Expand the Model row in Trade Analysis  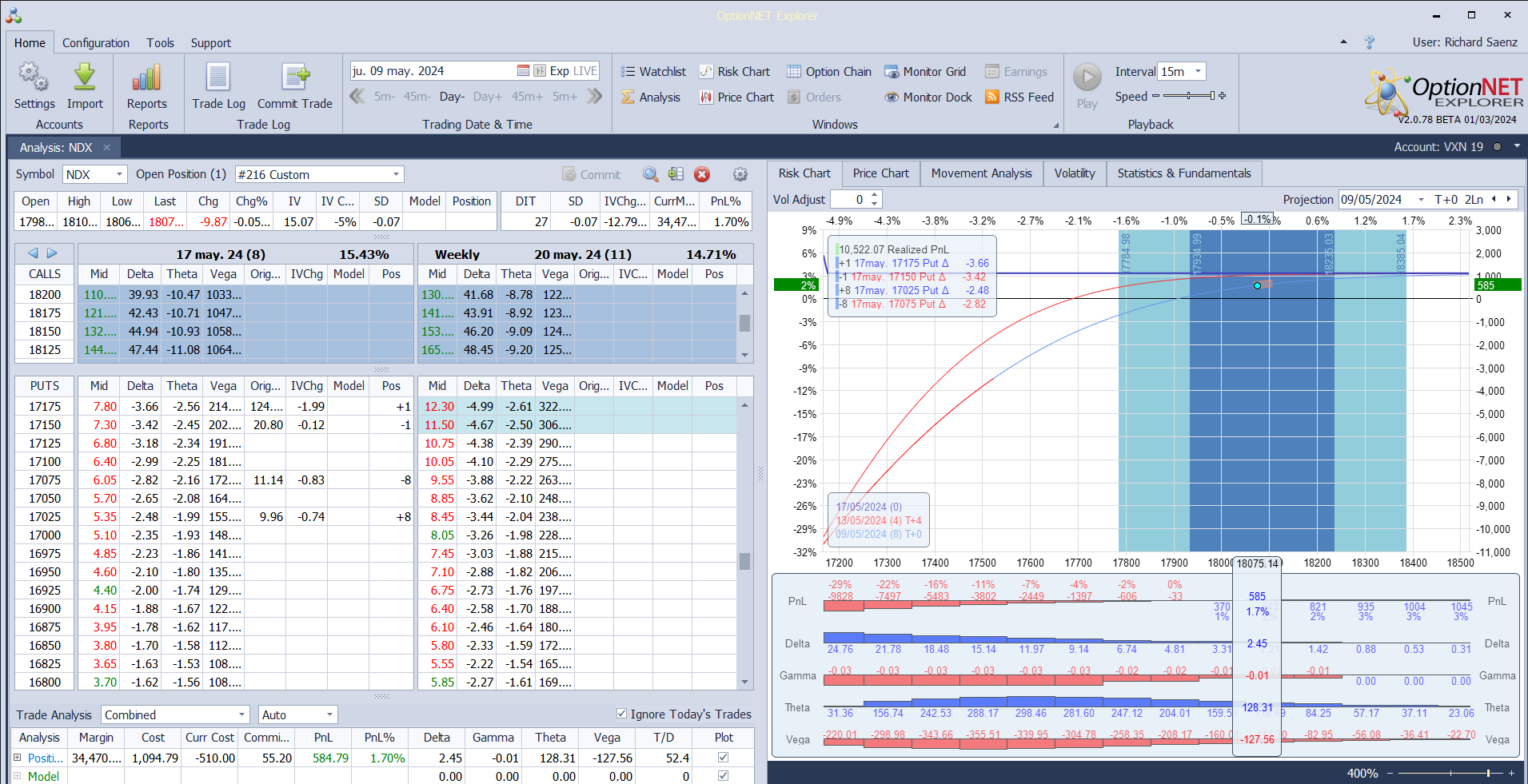pyautogui.click(x=18, y=776)
